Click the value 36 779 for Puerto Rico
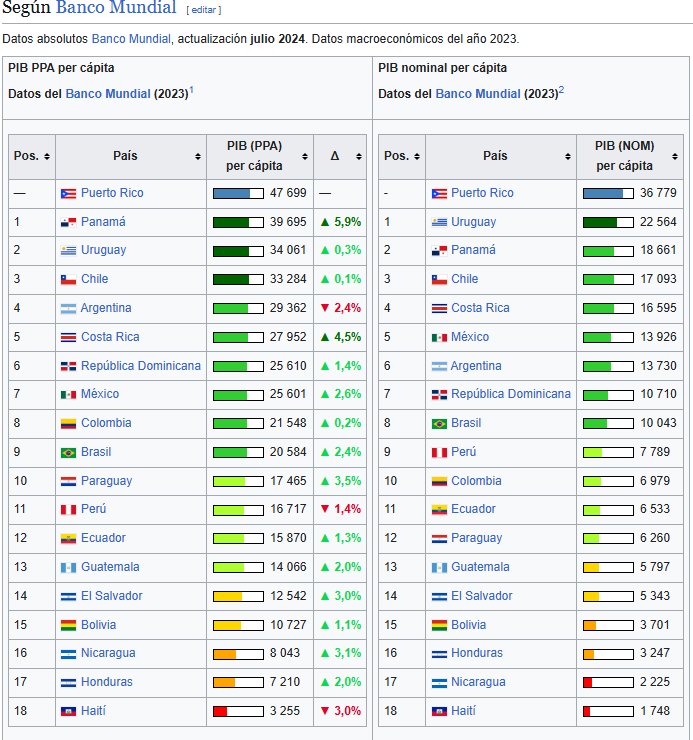The width and height of the screenshot is (693, 740). pos(658,193)
